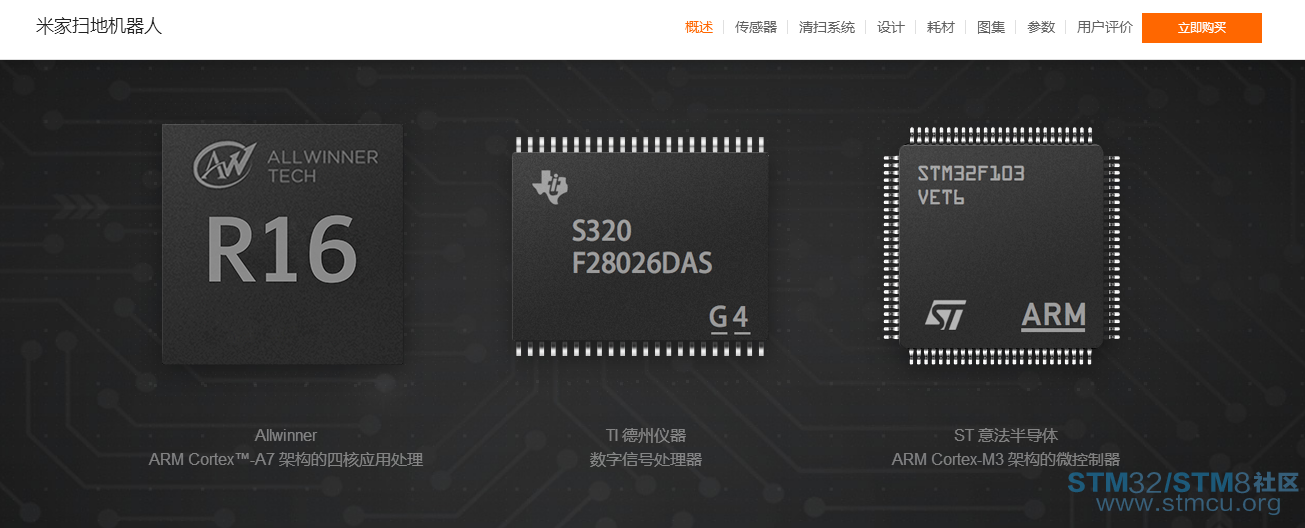Click the Allwinner caption text

point(286,435)
